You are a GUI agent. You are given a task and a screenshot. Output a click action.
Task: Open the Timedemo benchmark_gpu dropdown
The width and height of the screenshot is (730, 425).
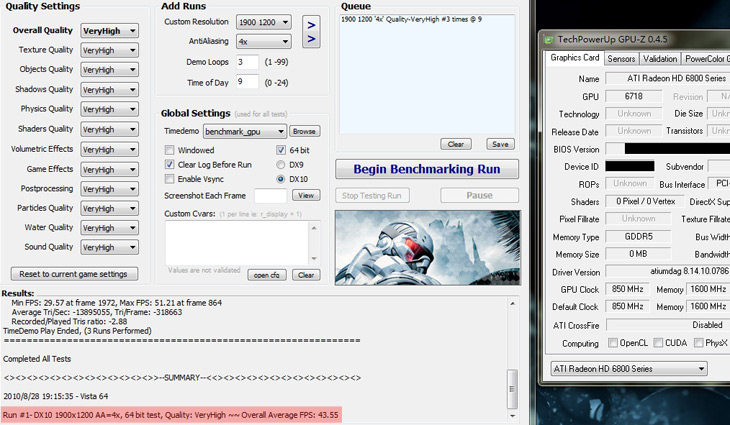click(x=245, y=132)
